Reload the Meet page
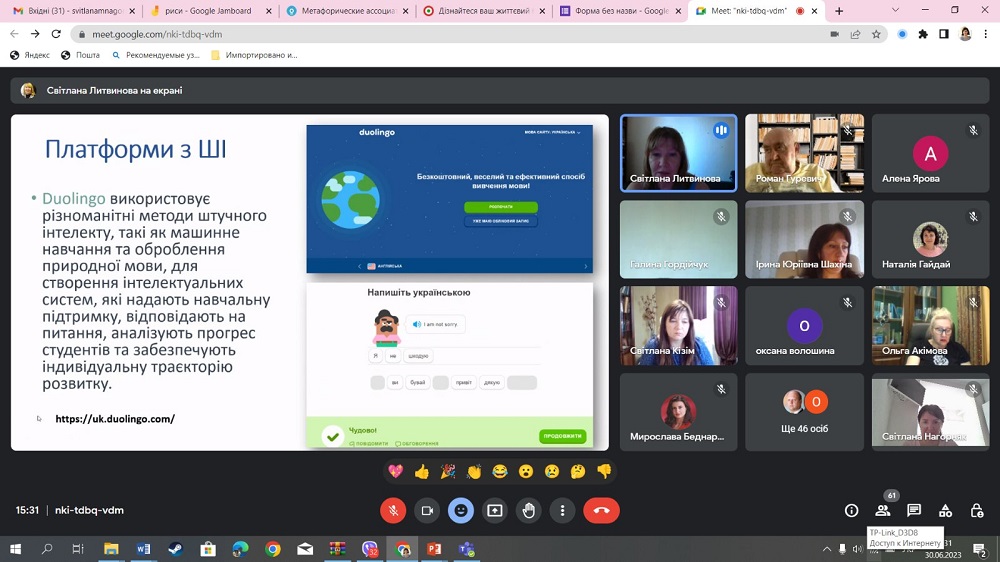This screenshot has width=1000, height=562. 56,34
